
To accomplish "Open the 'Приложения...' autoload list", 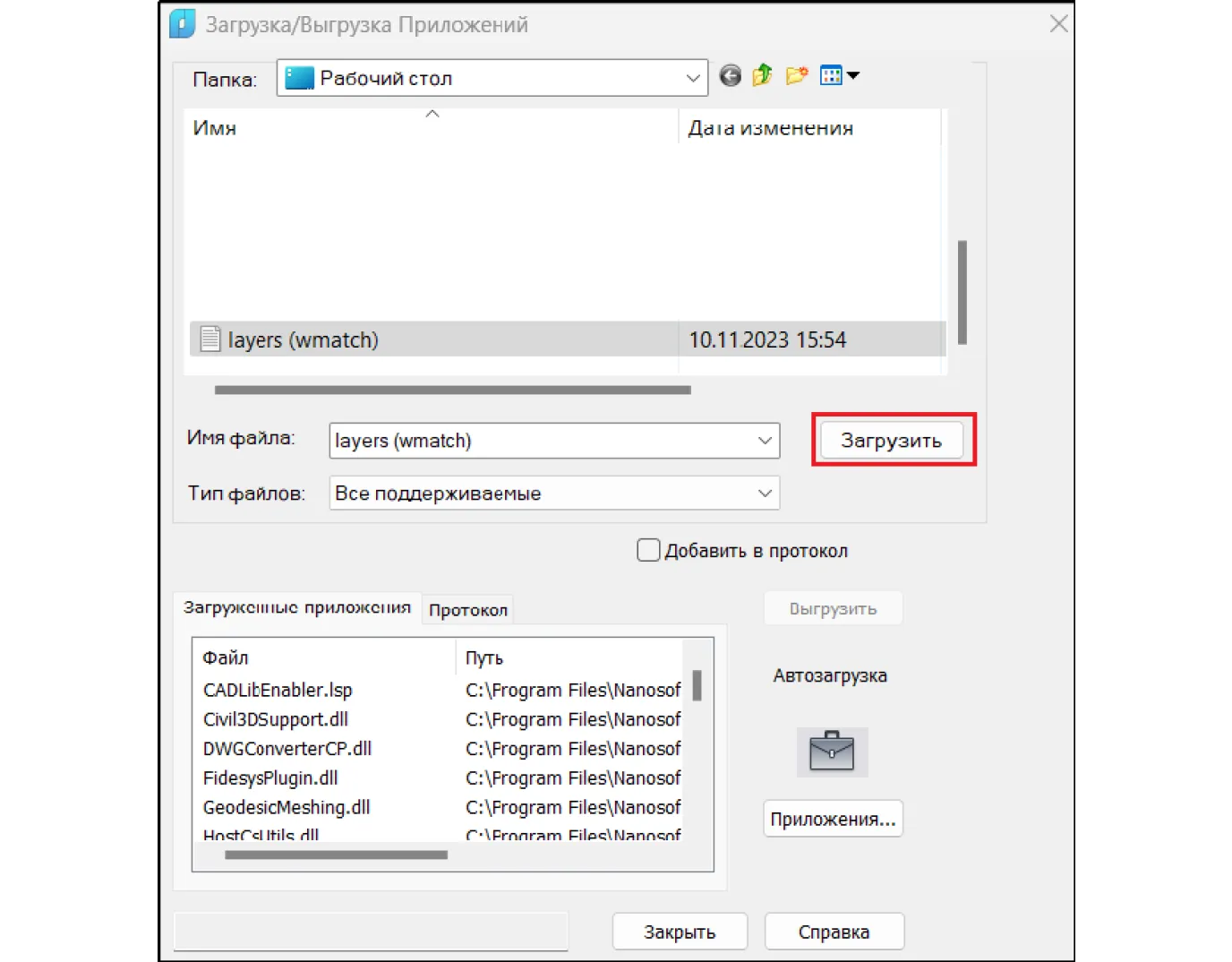I will (833, 820).
